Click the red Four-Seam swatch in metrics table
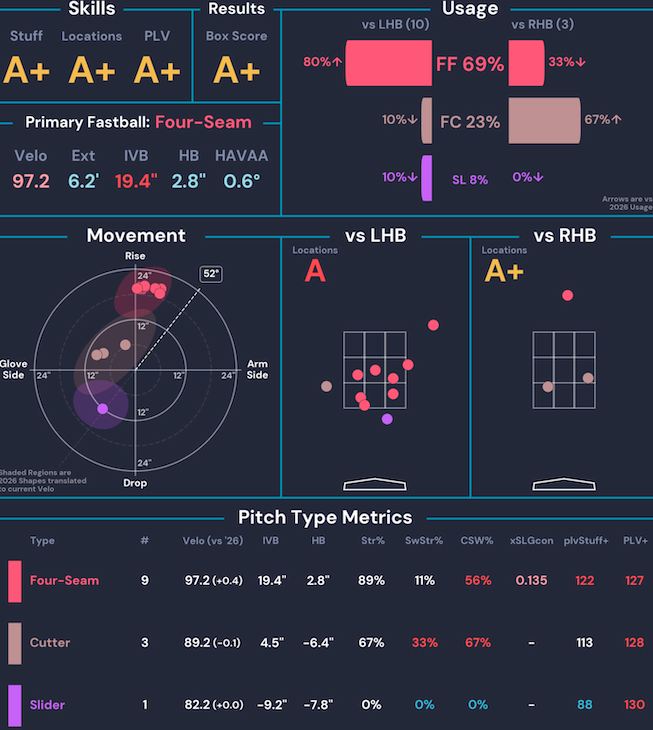The height and width of the screenshot is (730, 653). tap(14, 581)
